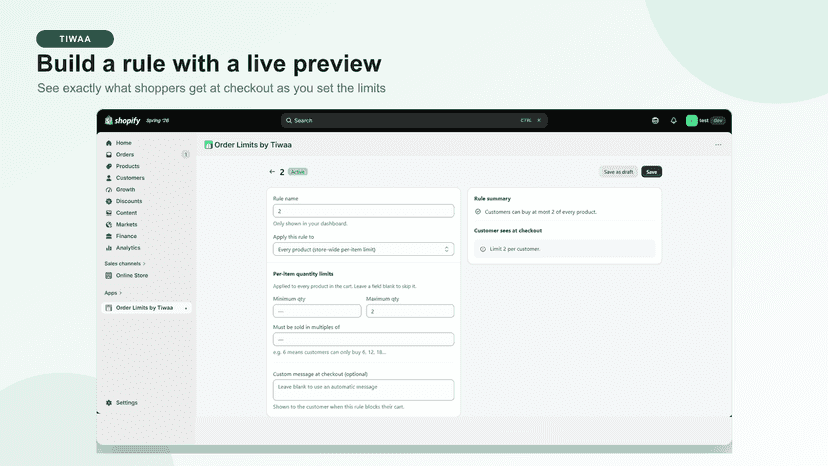
Task: Click the Discounts badge icon
Action: 109,201
